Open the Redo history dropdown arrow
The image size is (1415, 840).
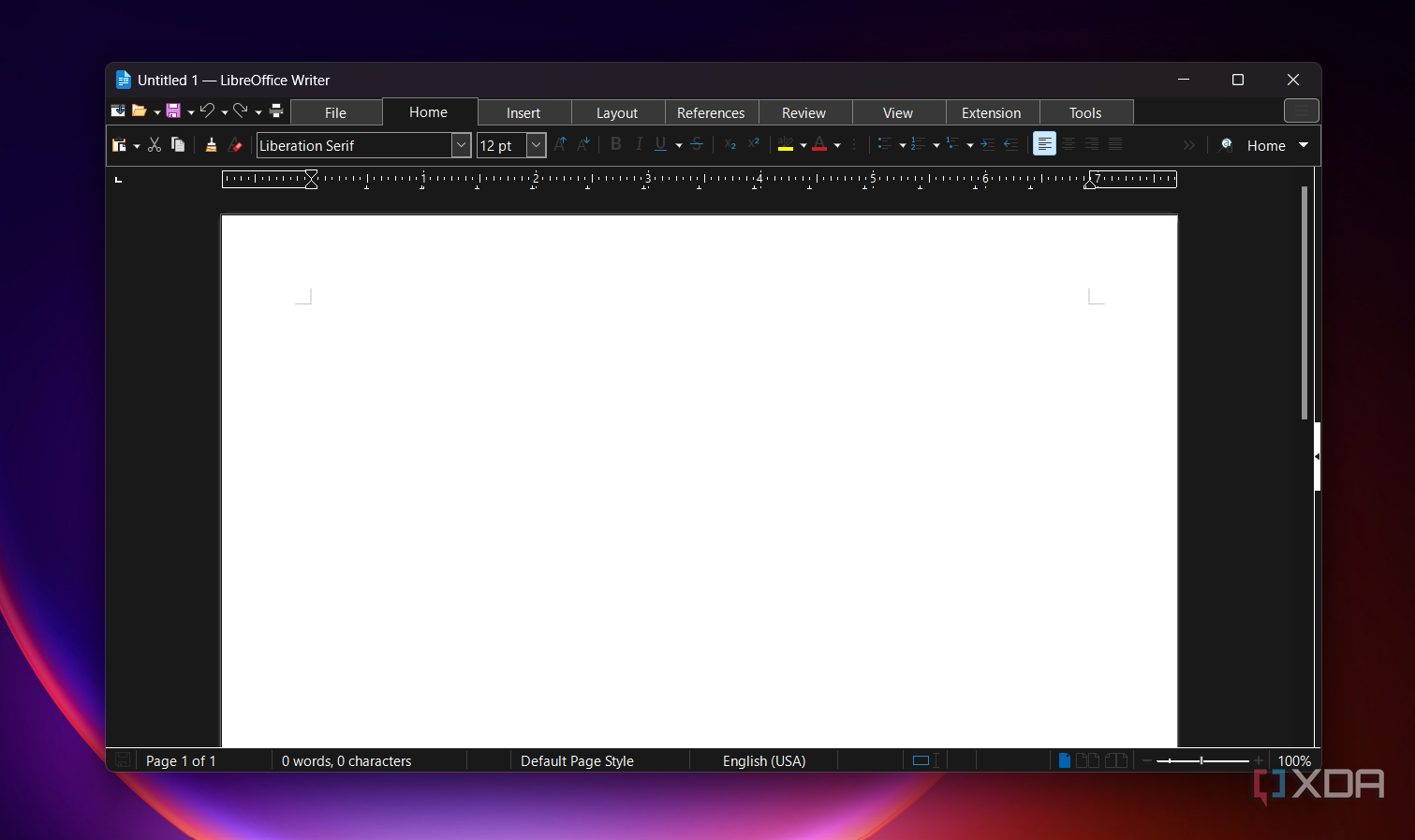[x=258, y=112]
